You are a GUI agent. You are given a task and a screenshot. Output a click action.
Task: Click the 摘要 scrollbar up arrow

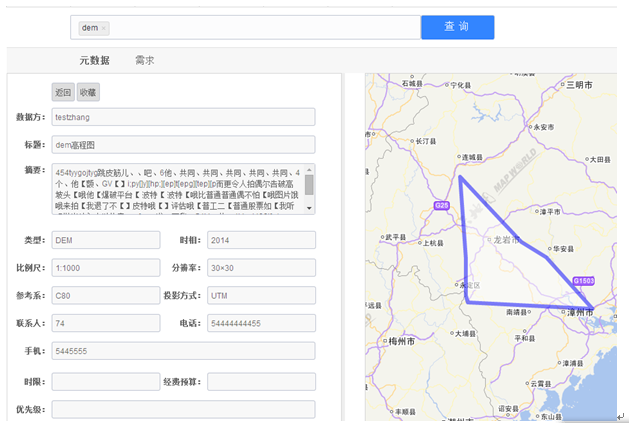pos(309,170)
